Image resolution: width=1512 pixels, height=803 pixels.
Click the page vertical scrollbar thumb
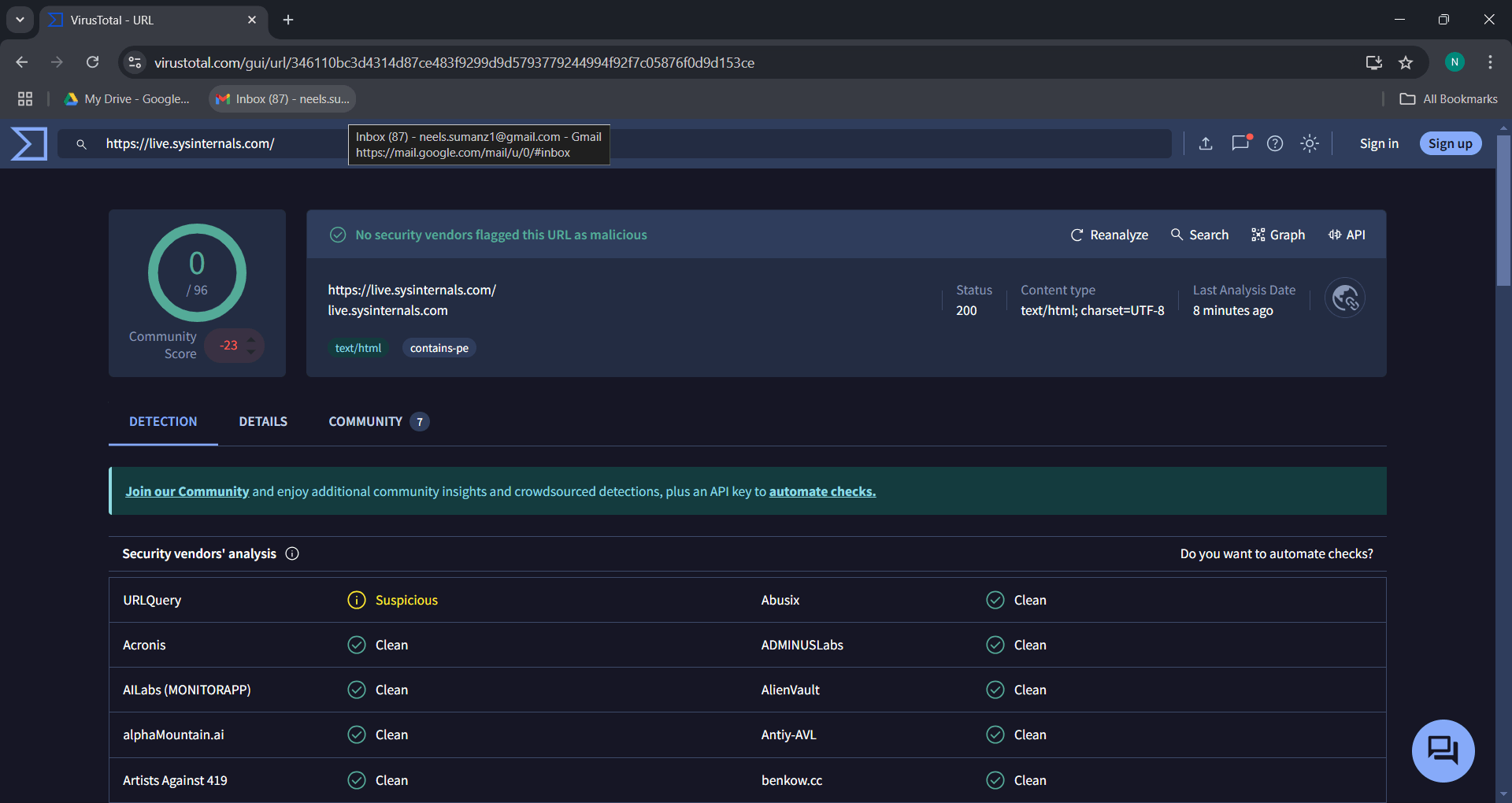click(x=1503, y=210)
